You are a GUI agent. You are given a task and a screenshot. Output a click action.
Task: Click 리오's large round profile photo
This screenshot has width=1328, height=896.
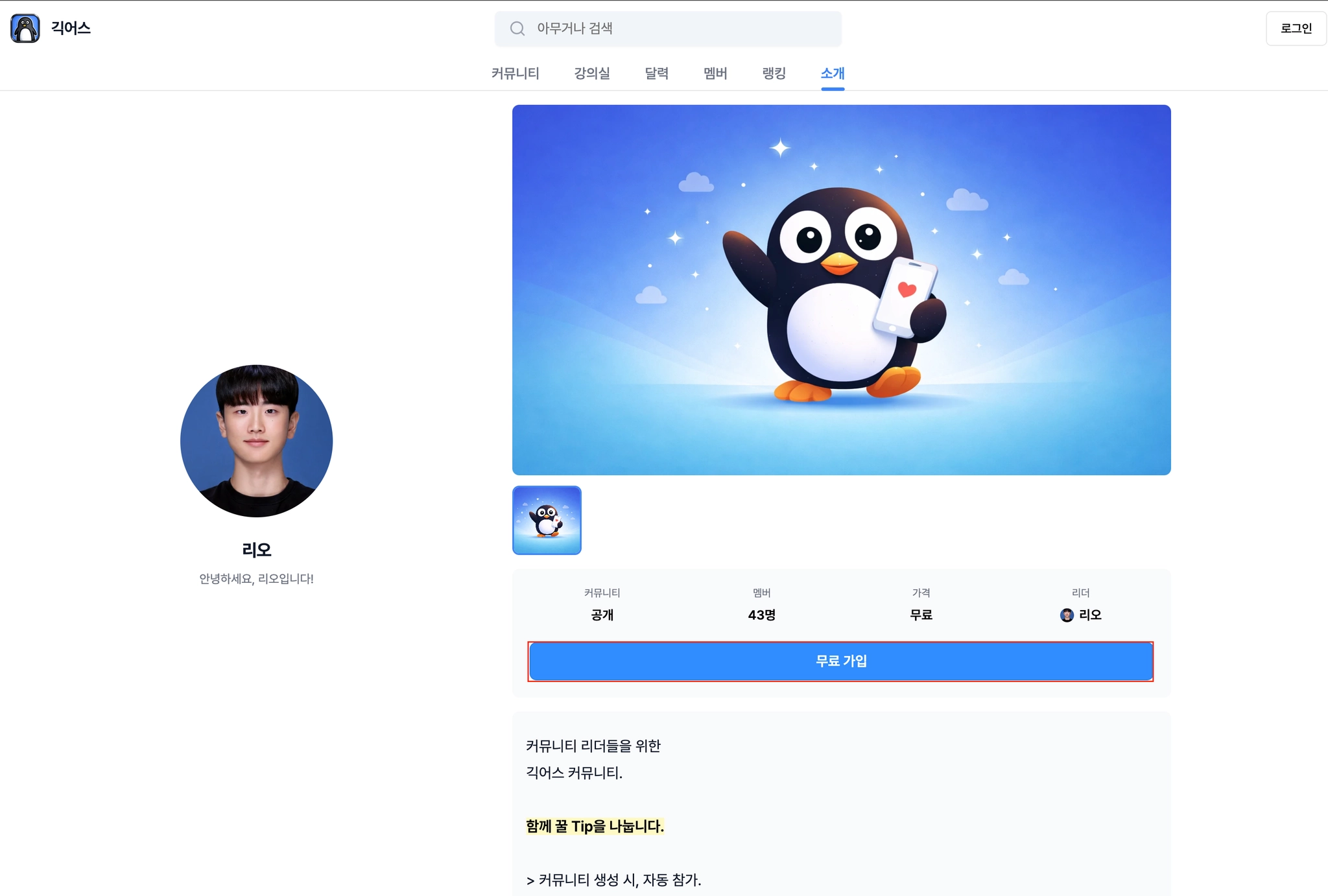pyautogui.click(x=257, y=441)
